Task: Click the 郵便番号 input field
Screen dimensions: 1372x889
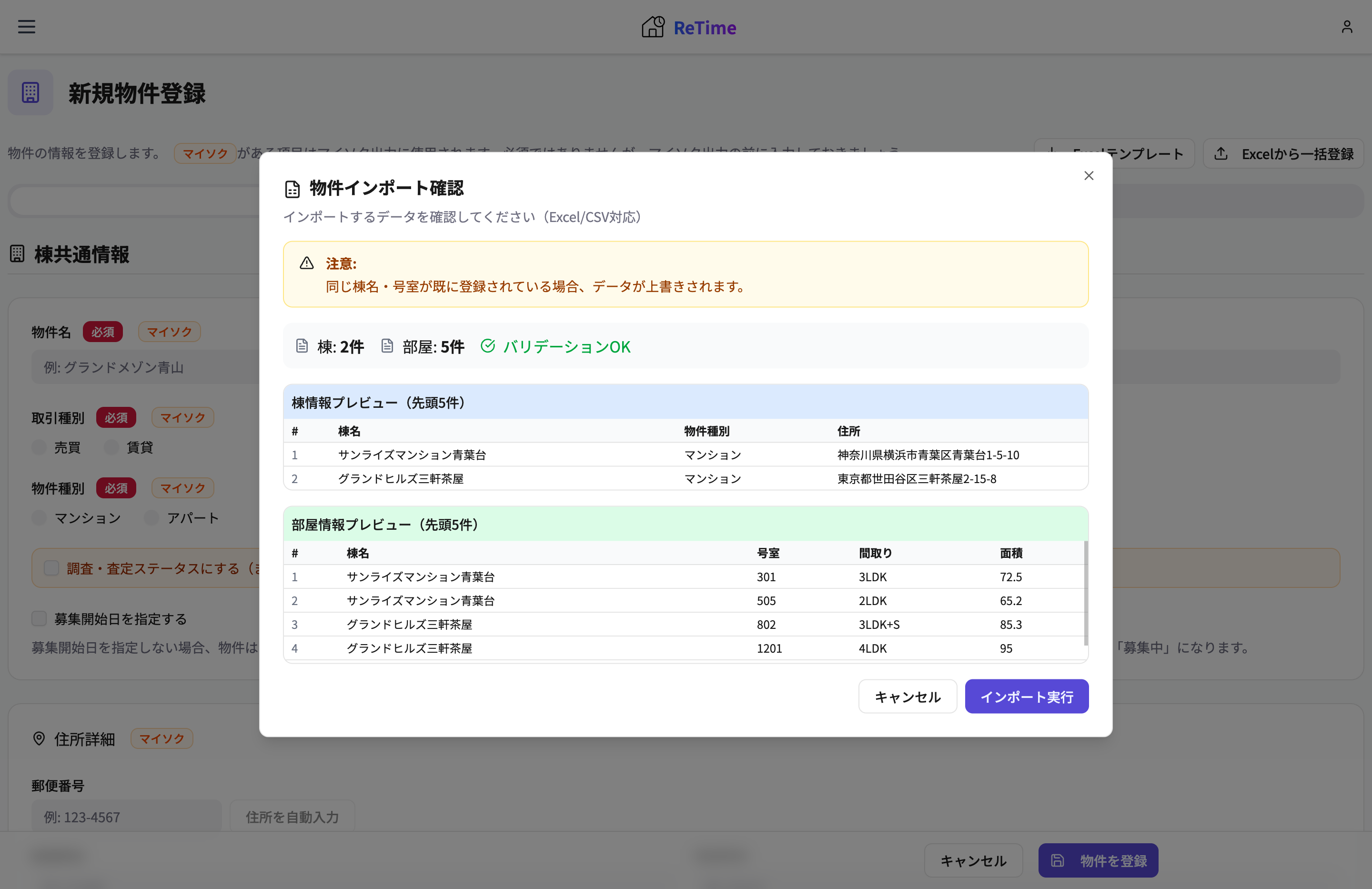Action: (x=127, y=817)
